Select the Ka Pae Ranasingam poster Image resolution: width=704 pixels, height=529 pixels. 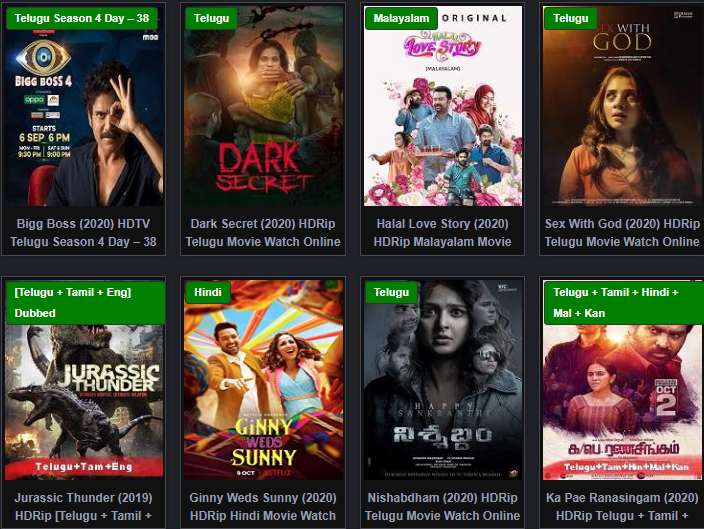(x=623, y=380)
